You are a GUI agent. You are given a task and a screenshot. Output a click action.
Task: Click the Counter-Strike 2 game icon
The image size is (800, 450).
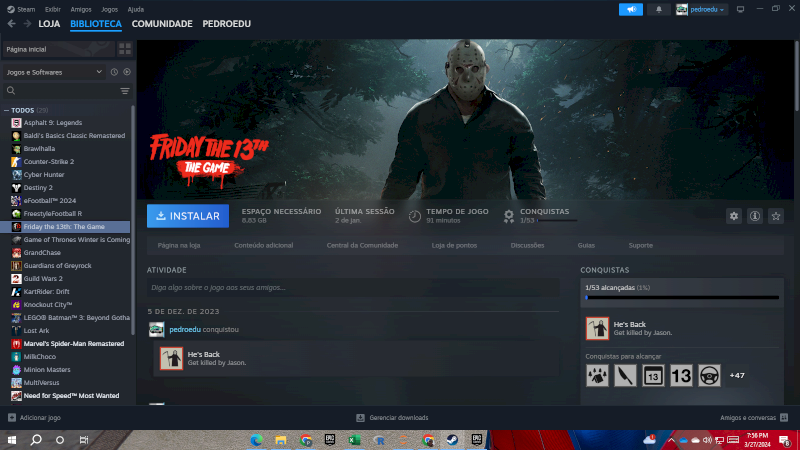pyautogui.click(x=16, y=161)
